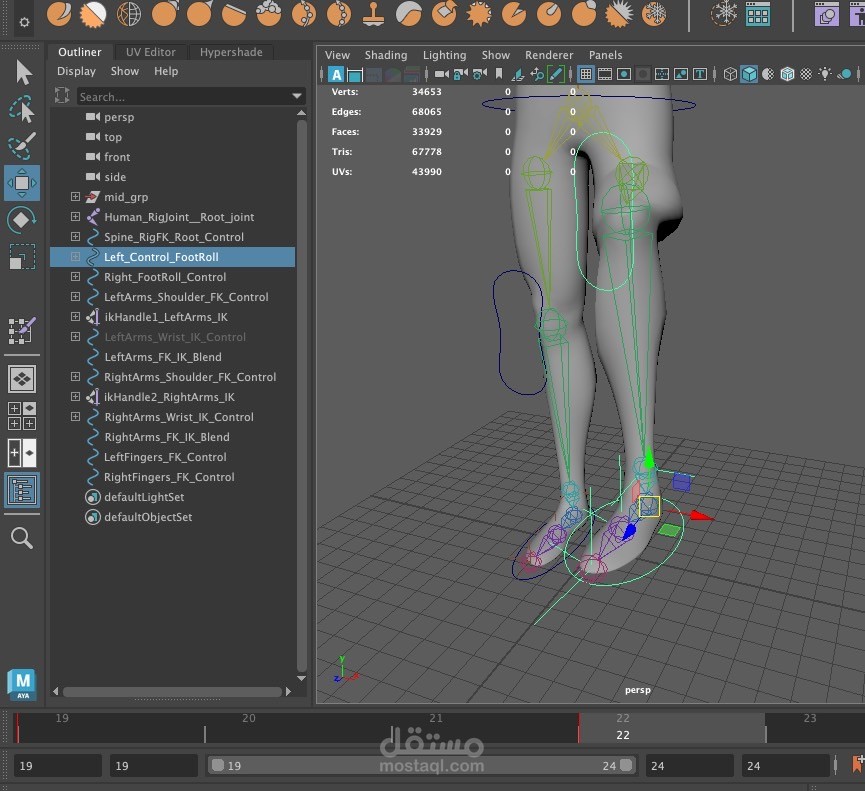
Task: Click the Outliner vertical scrollbar
Action: click(x=302, y=395)
